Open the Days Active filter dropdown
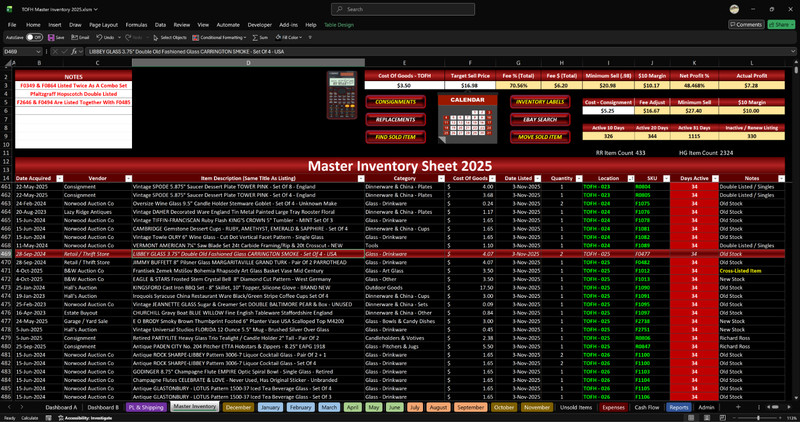Screen dimensions: 800x422 (x=715, y=179)
